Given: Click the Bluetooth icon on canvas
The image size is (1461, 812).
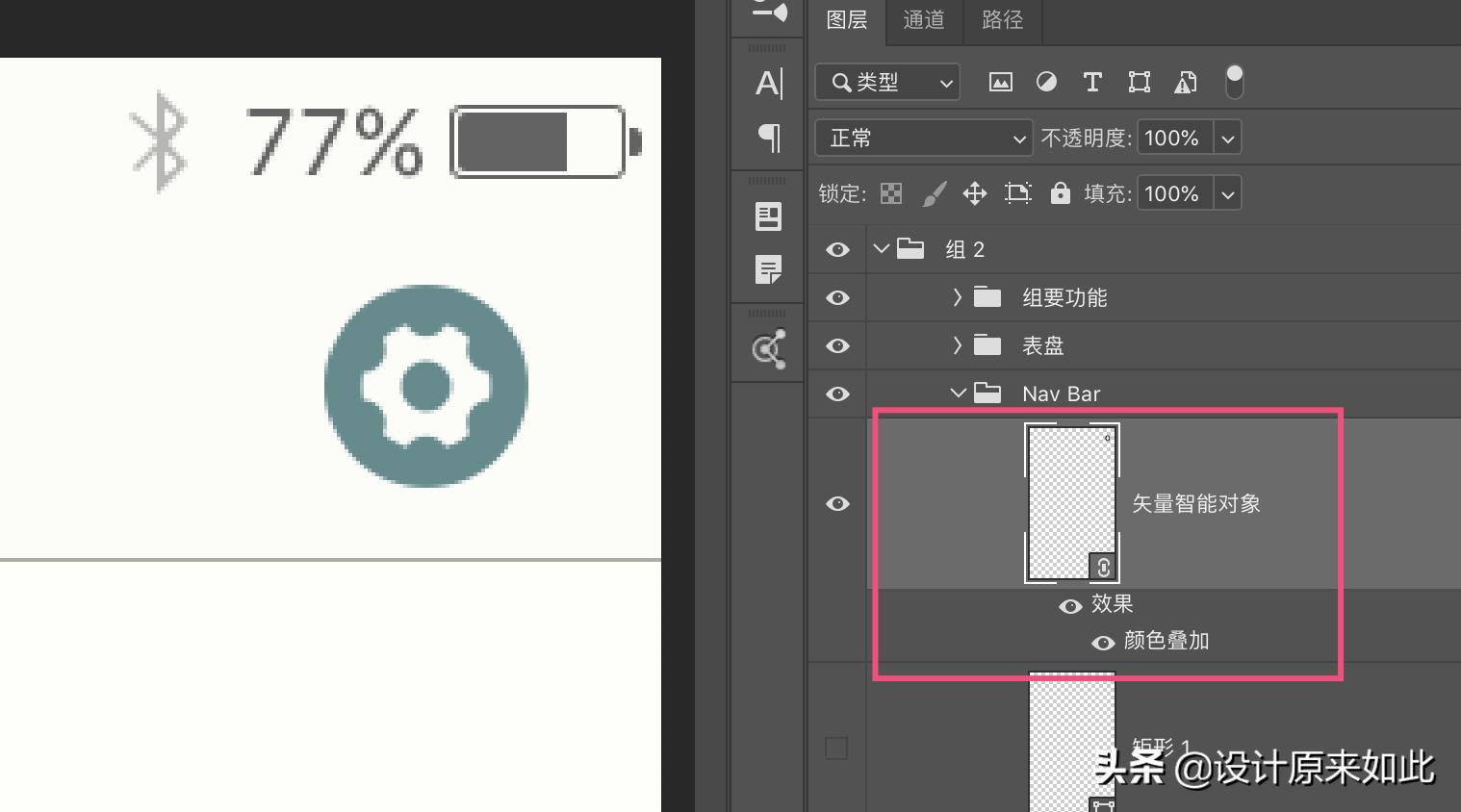Looking at the screenshot, I should pos(160,141).
